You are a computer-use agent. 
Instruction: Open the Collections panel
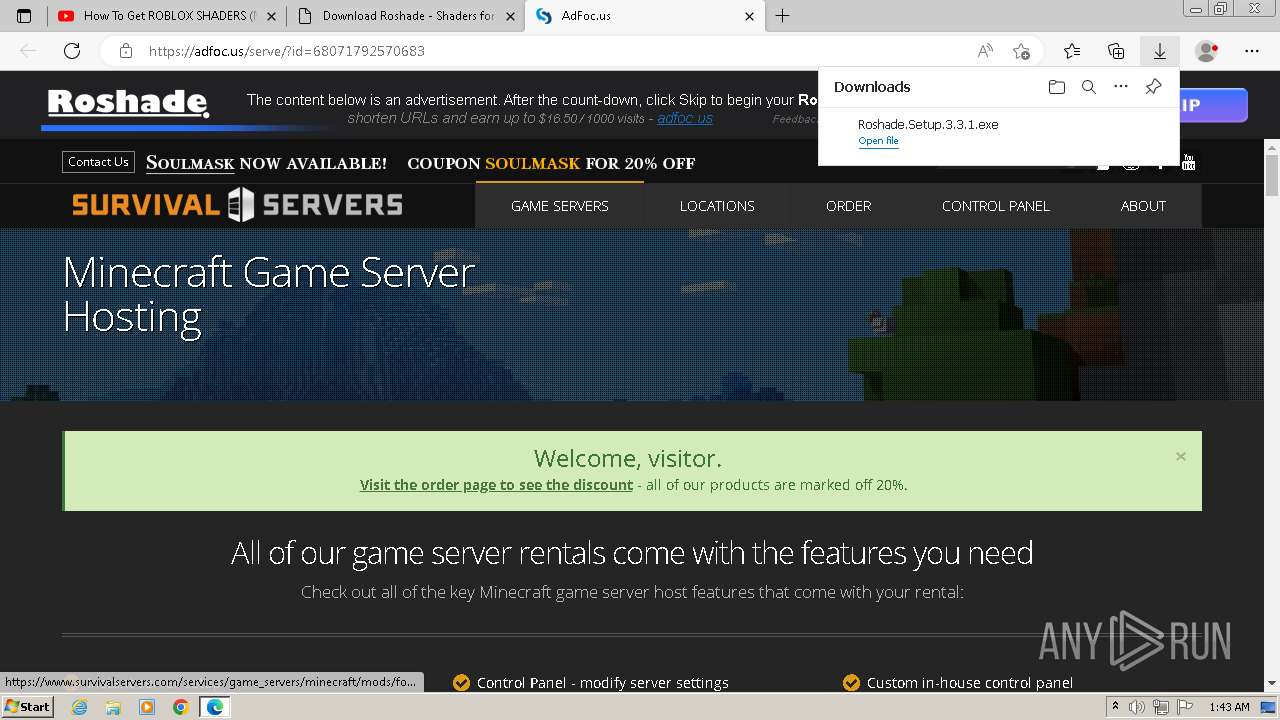click(x=1116, y=51)
